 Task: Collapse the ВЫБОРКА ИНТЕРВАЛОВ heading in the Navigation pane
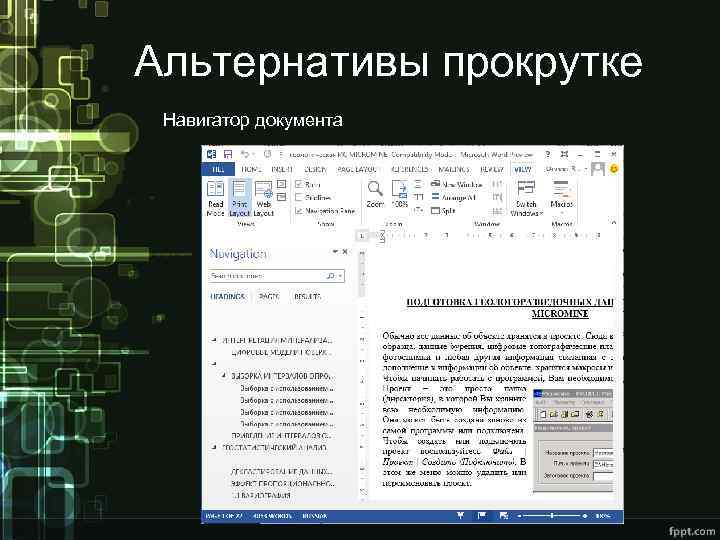225,376
